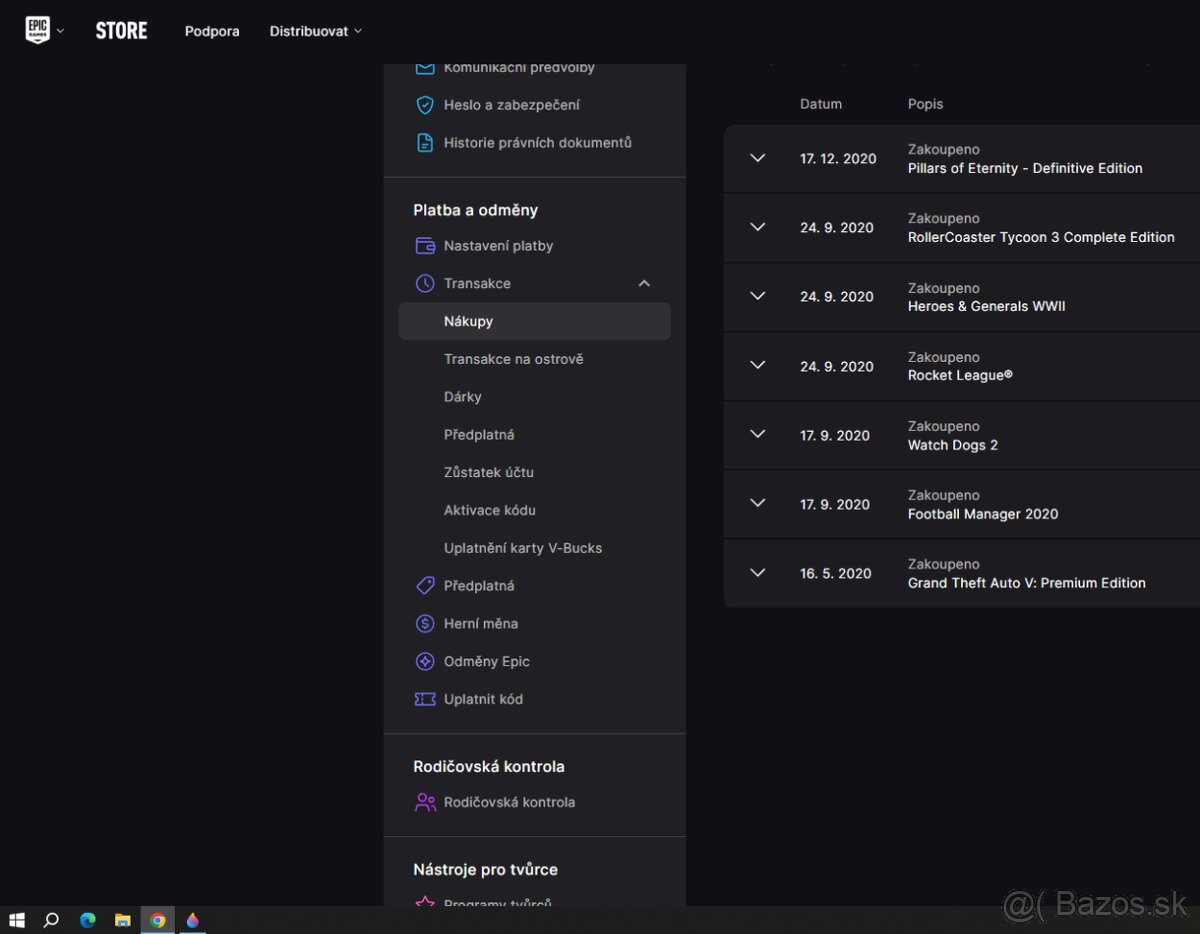Expand Grand Theft Auto V purchase row
This screenshot has width=1200, height=934.
757,573
